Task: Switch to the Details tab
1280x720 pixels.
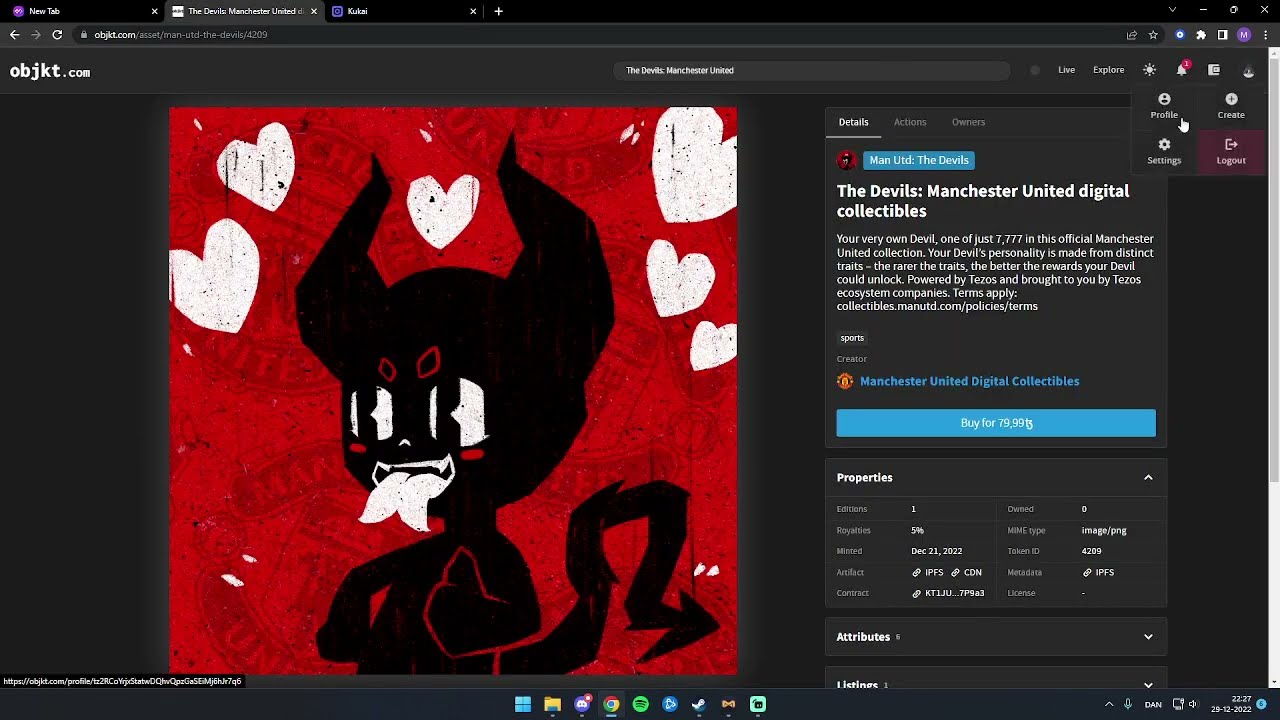Action: click(x=853, y=122)
